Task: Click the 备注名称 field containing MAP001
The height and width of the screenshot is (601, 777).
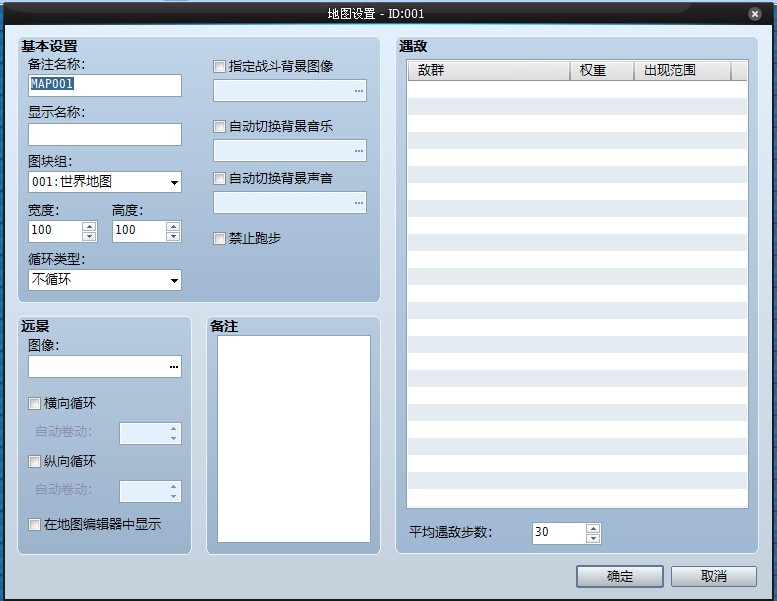Action: pyautogui.click(x=105, y=85)
